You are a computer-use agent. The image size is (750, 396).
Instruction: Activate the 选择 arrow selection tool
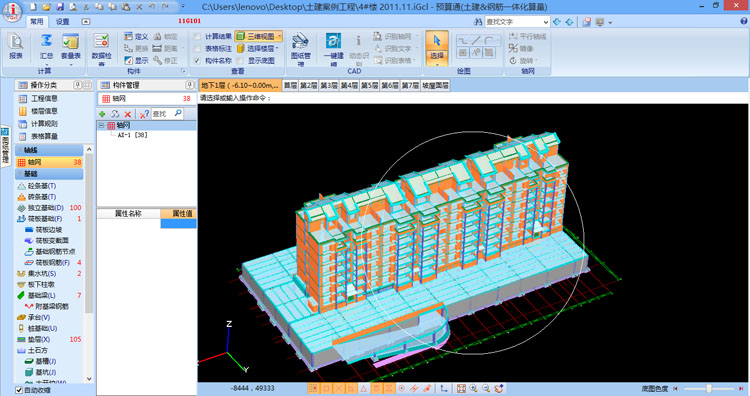[x=437, y=48]
